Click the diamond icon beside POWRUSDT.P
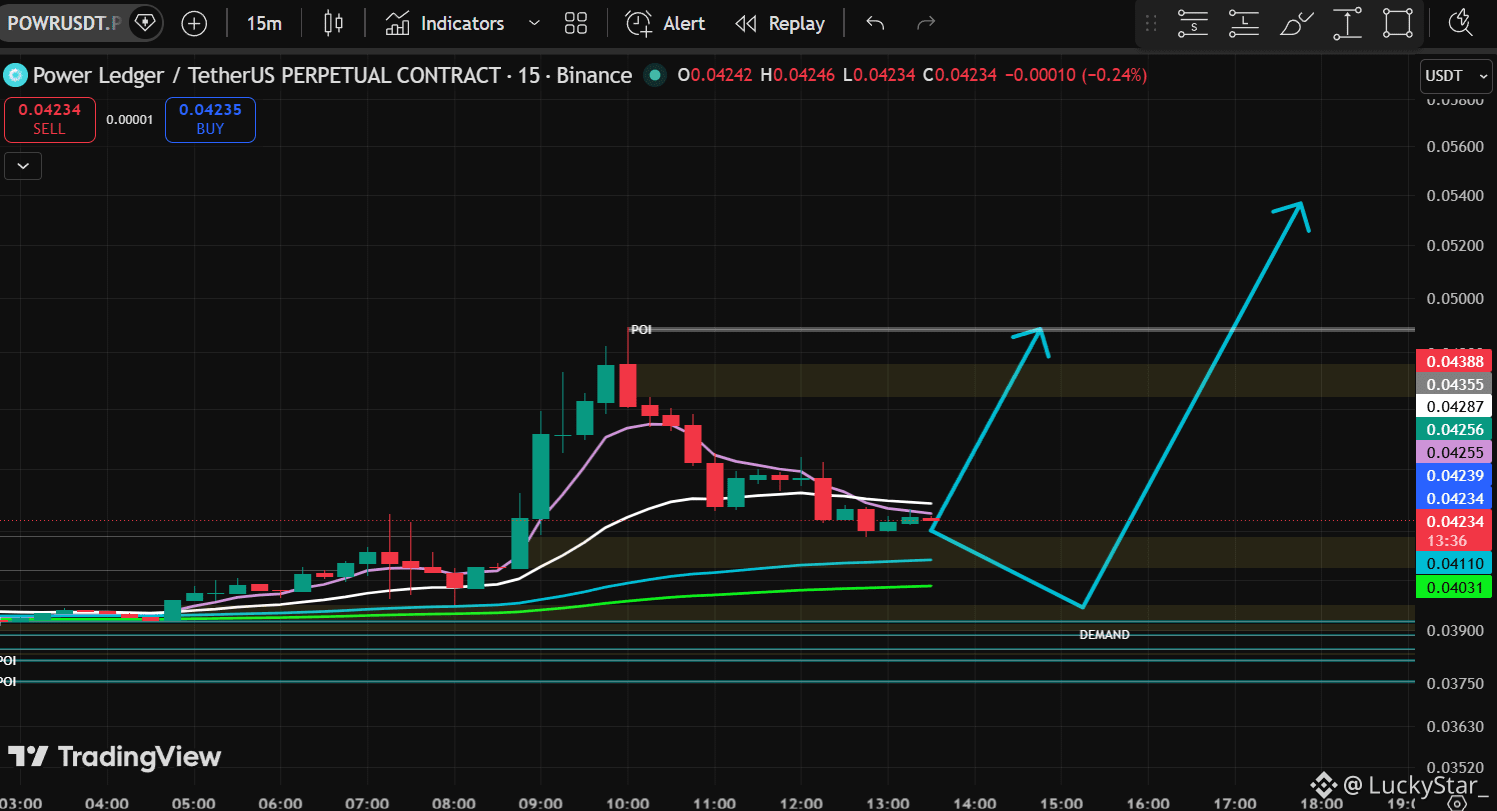 pyautogui.click(x=145, y=22)
